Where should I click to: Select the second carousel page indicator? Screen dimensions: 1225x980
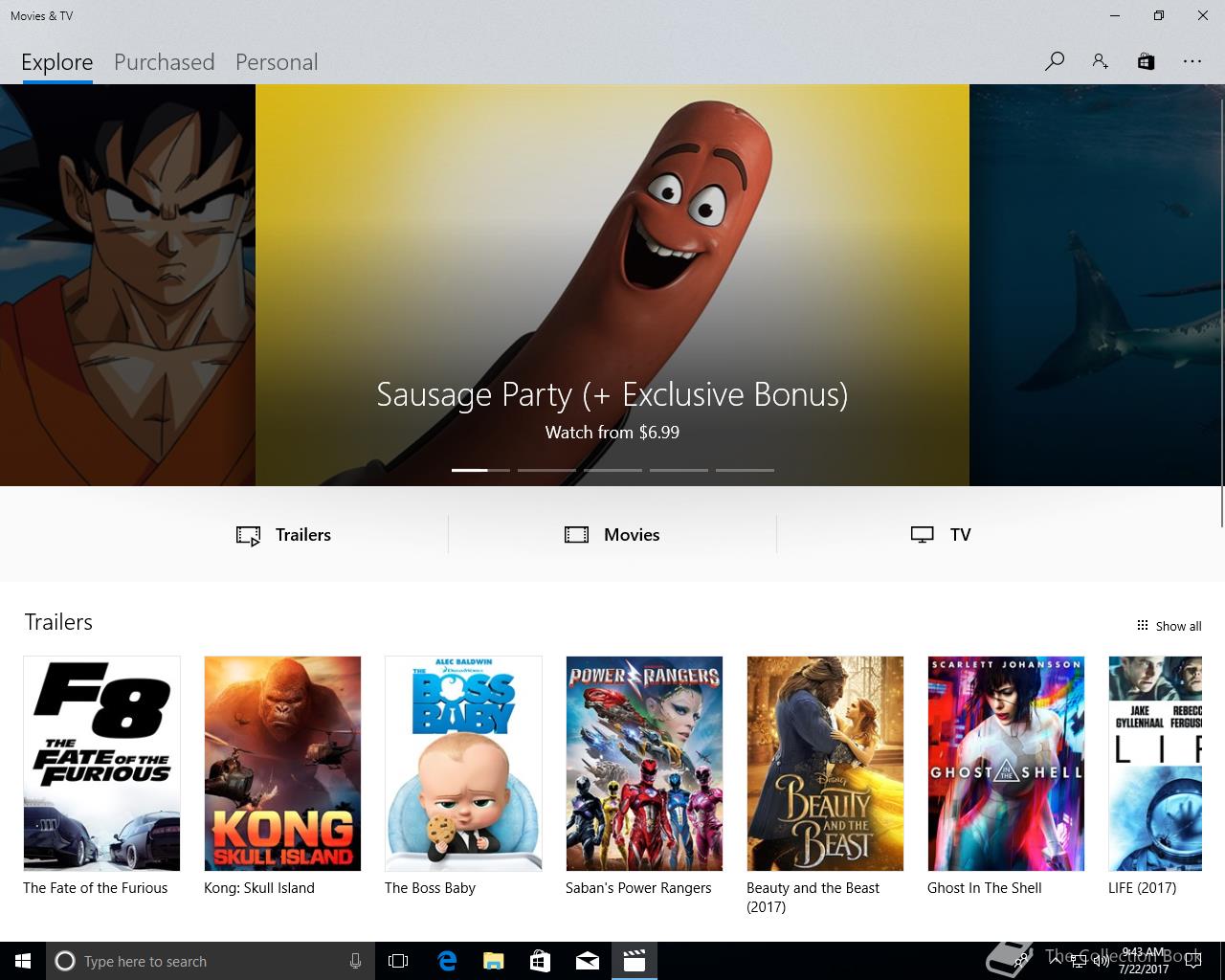(x=546, y=470)
